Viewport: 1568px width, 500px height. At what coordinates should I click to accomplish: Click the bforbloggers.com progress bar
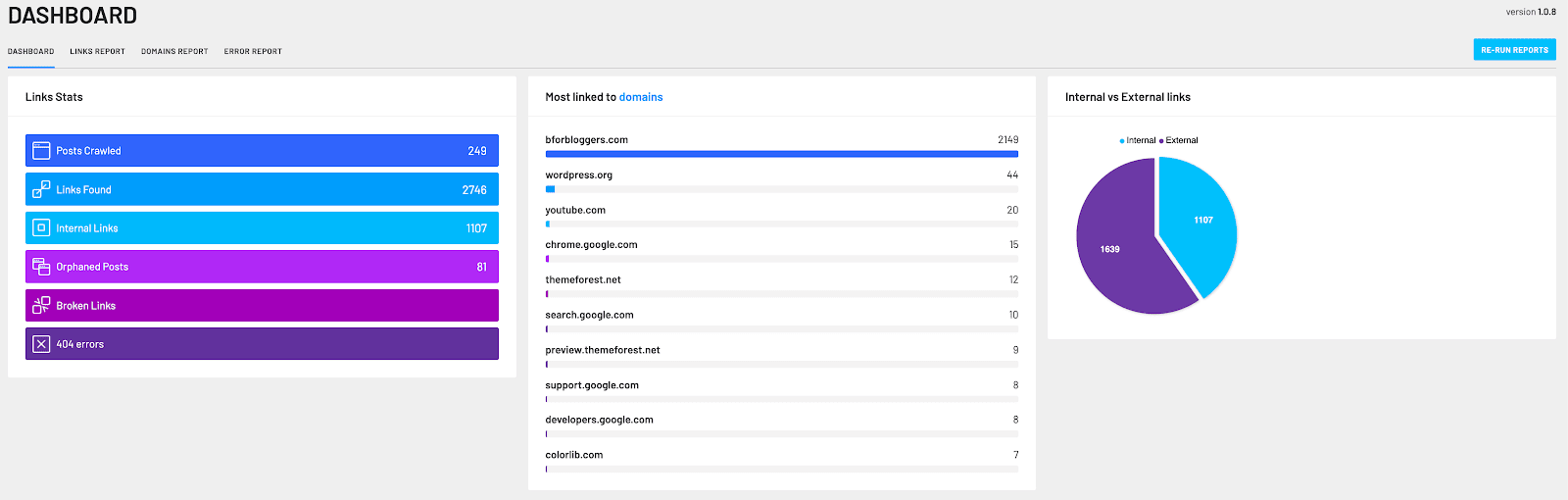781,154
